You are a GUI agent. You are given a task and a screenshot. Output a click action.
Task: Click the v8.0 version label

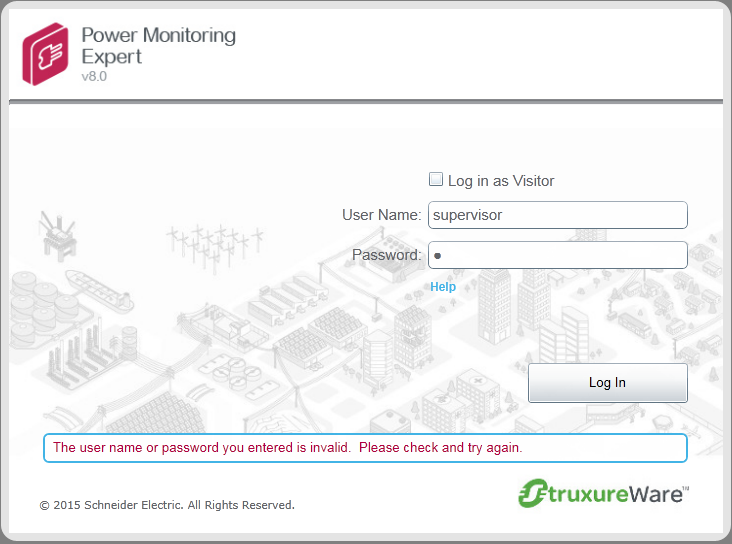pos(94,76)
